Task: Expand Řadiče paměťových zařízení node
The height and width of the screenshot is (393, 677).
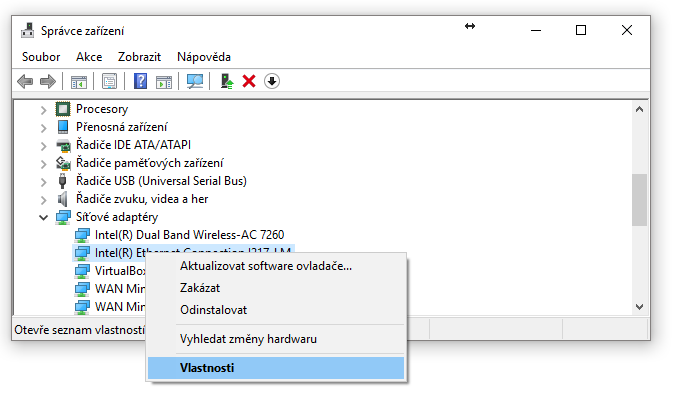Action: pyautogui.click(x=43, y=164)
